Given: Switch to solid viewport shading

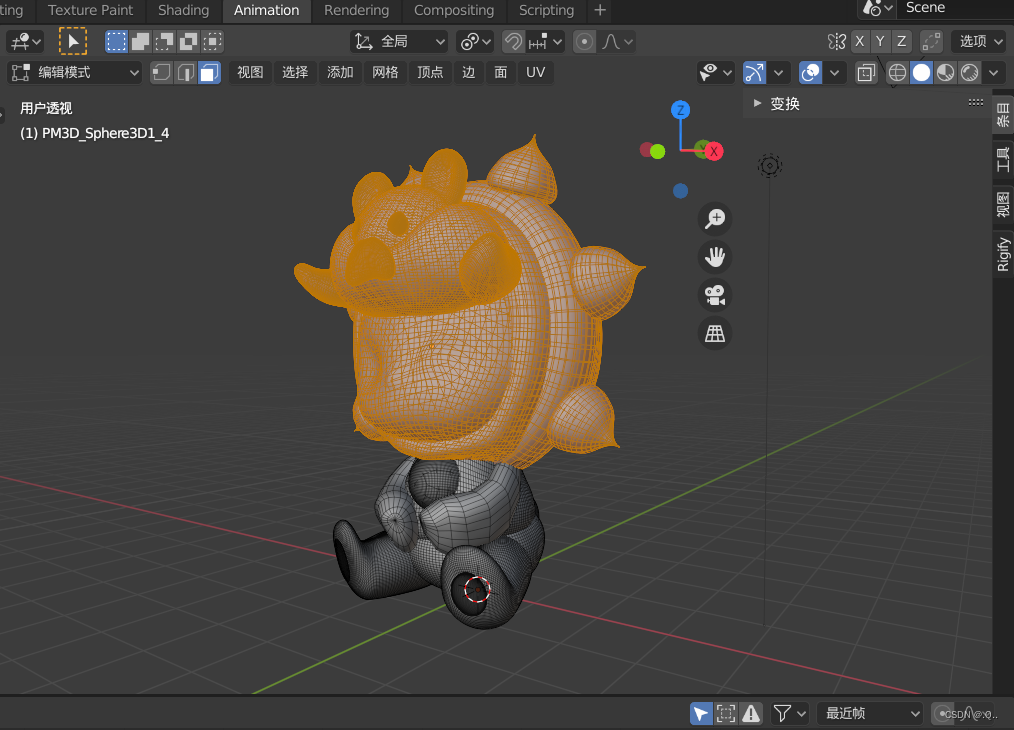Looking at the screenshot, I should 922,72.
